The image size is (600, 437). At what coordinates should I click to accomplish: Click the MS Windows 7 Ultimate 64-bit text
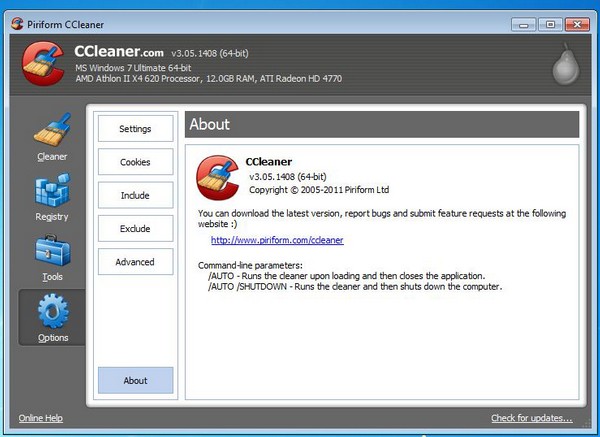[x=133, y=68]
